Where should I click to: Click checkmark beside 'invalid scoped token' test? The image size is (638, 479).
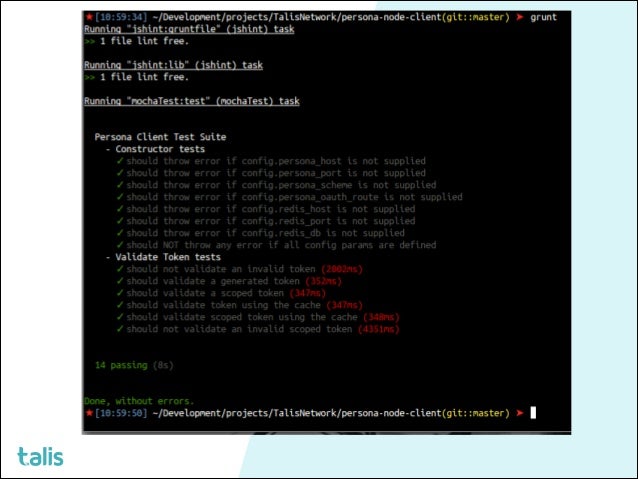120,329
